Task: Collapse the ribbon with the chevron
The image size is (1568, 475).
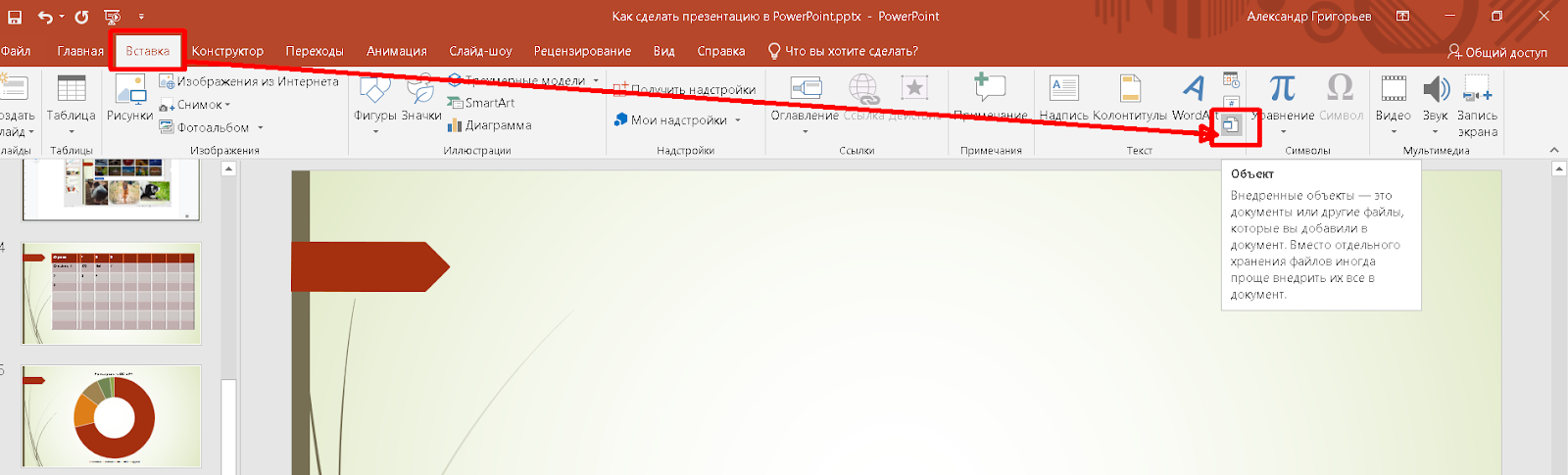Action: click(1554, 150)
